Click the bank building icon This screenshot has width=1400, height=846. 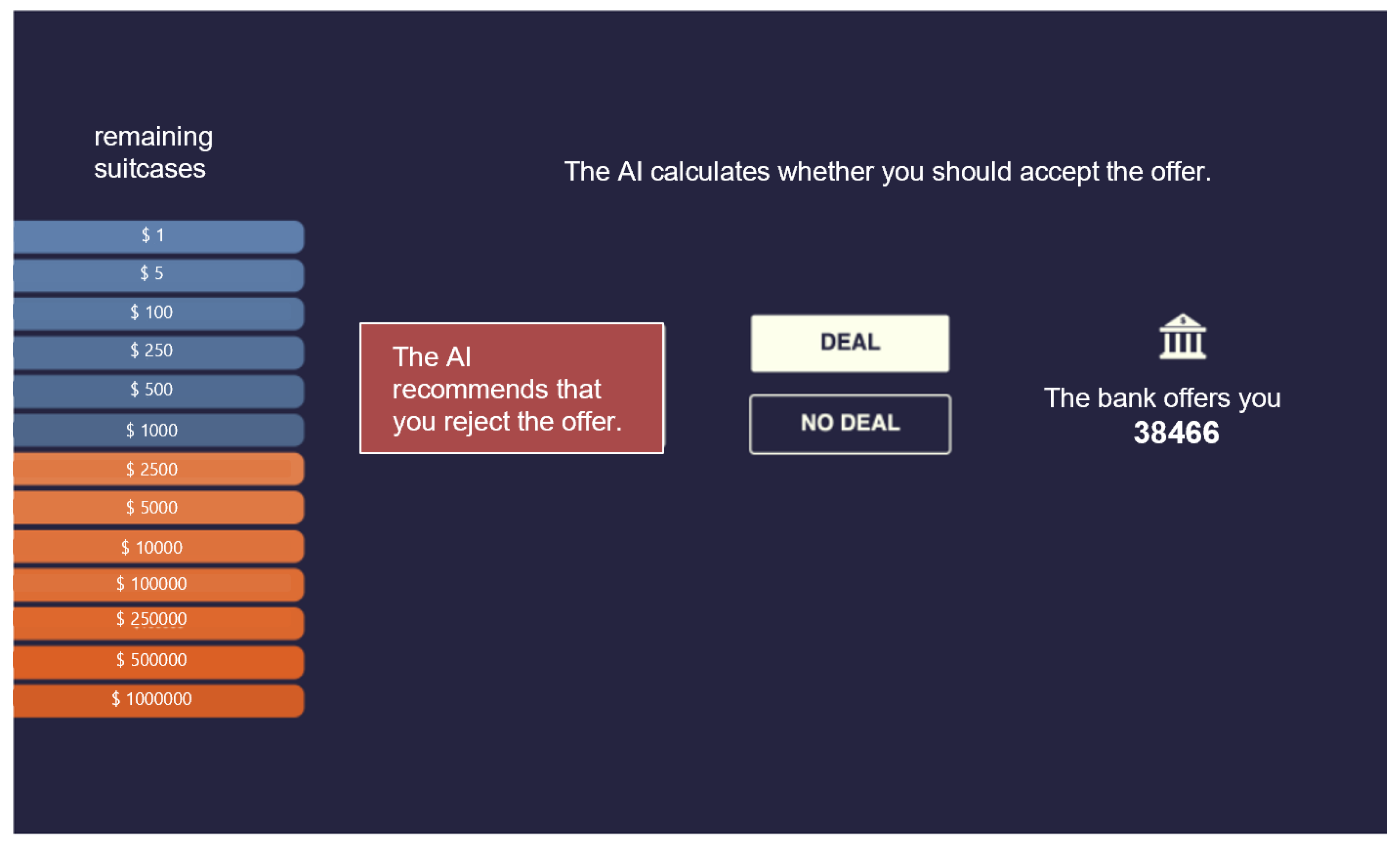[1183, 337]
